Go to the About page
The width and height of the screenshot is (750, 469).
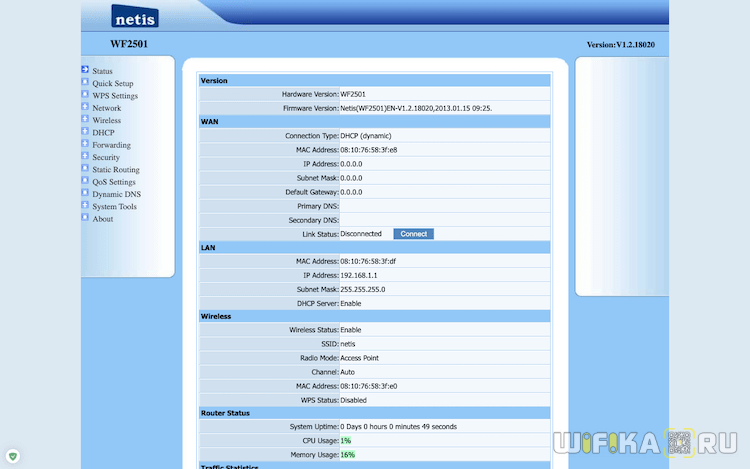[103, 219]
